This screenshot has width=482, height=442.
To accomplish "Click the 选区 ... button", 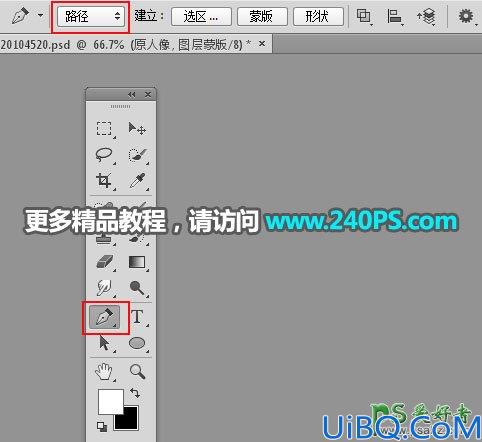I will tap(201, 16).
